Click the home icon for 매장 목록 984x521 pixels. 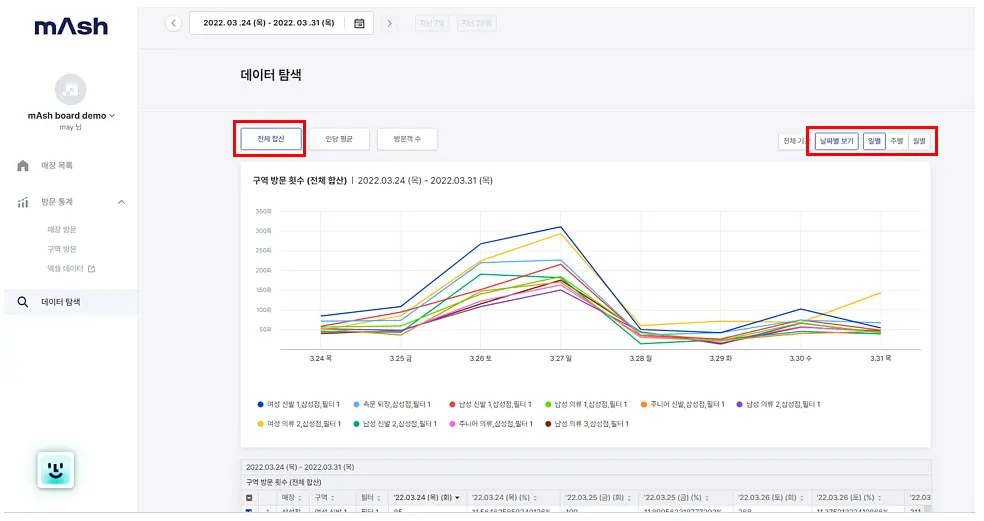[23, 166]
